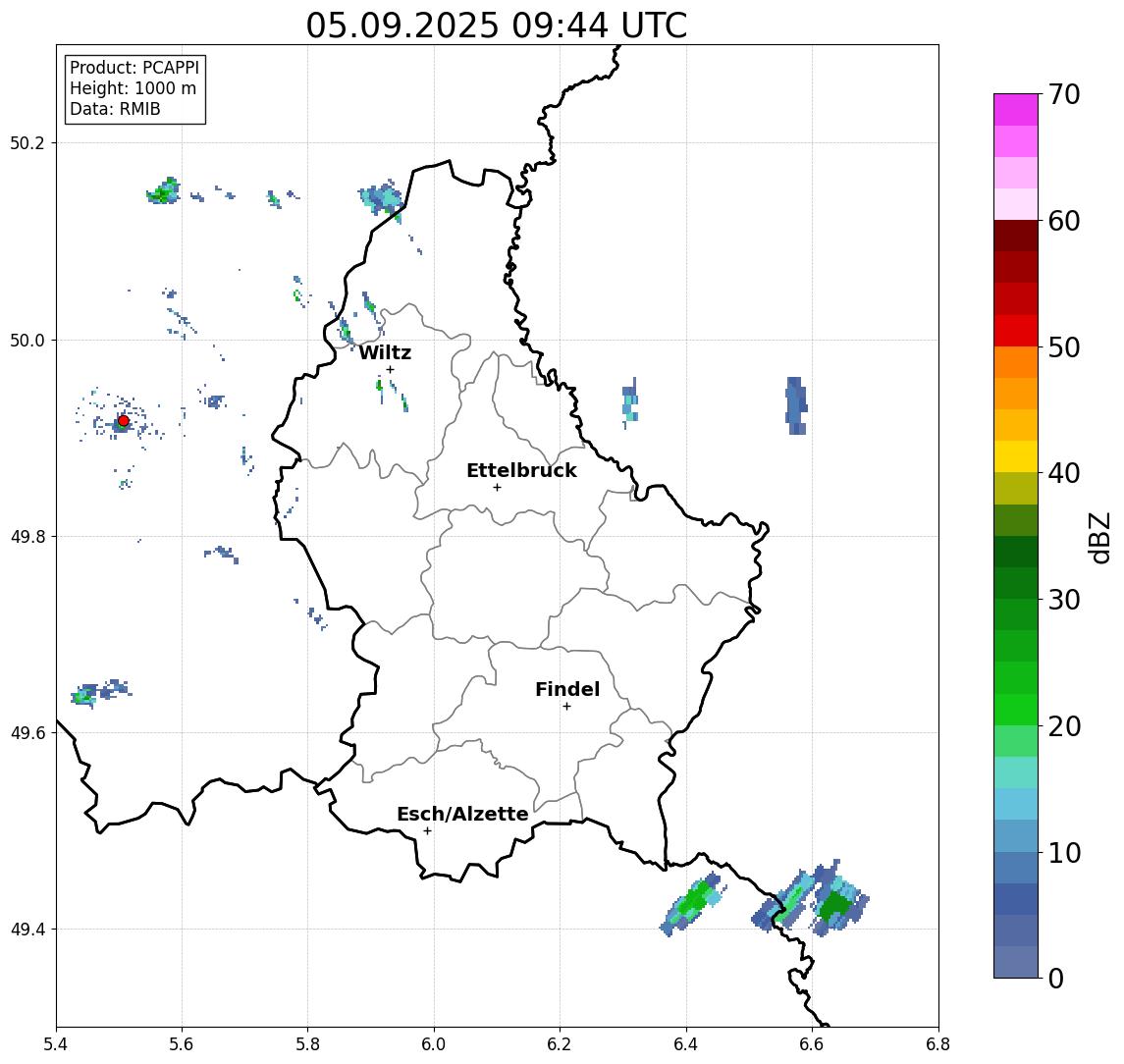Click the yellow colorbar segment above 40

(1016, 456)
